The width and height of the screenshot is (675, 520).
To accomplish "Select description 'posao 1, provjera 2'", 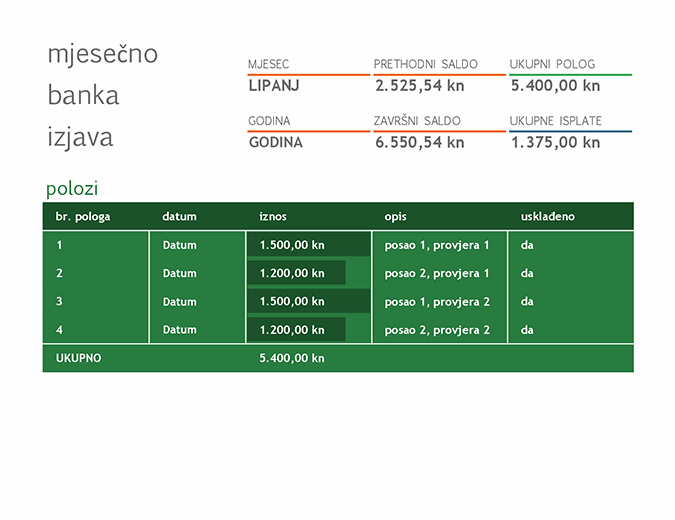I will pos(437,301).
